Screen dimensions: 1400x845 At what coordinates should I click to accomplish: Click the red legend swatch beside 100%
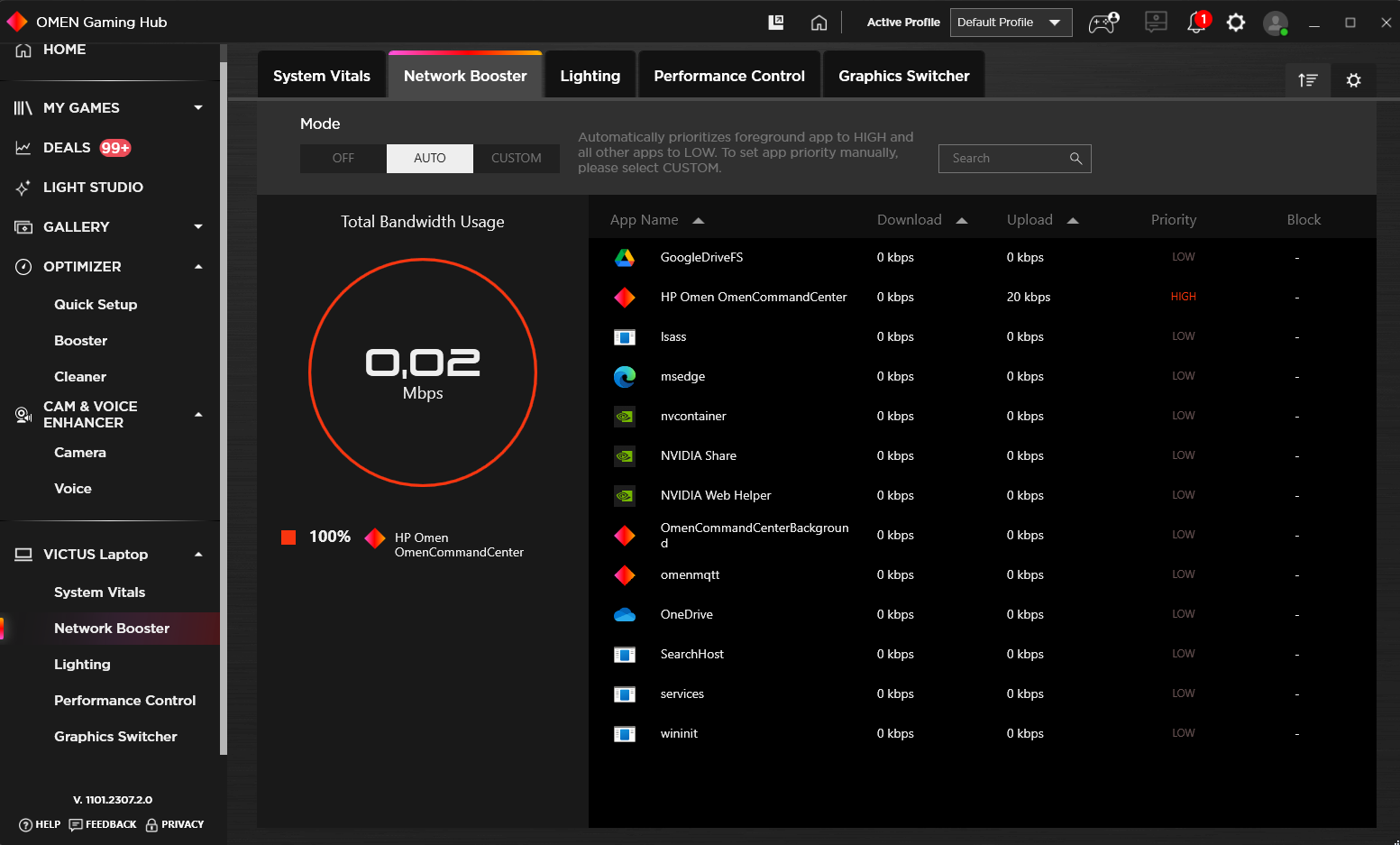[x=288, y=537]
